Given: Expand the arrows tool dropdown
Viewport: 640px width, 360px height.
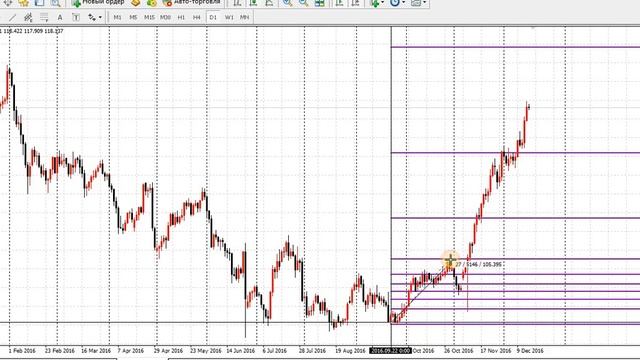Looking at the screenshot, I should point(100,18).
